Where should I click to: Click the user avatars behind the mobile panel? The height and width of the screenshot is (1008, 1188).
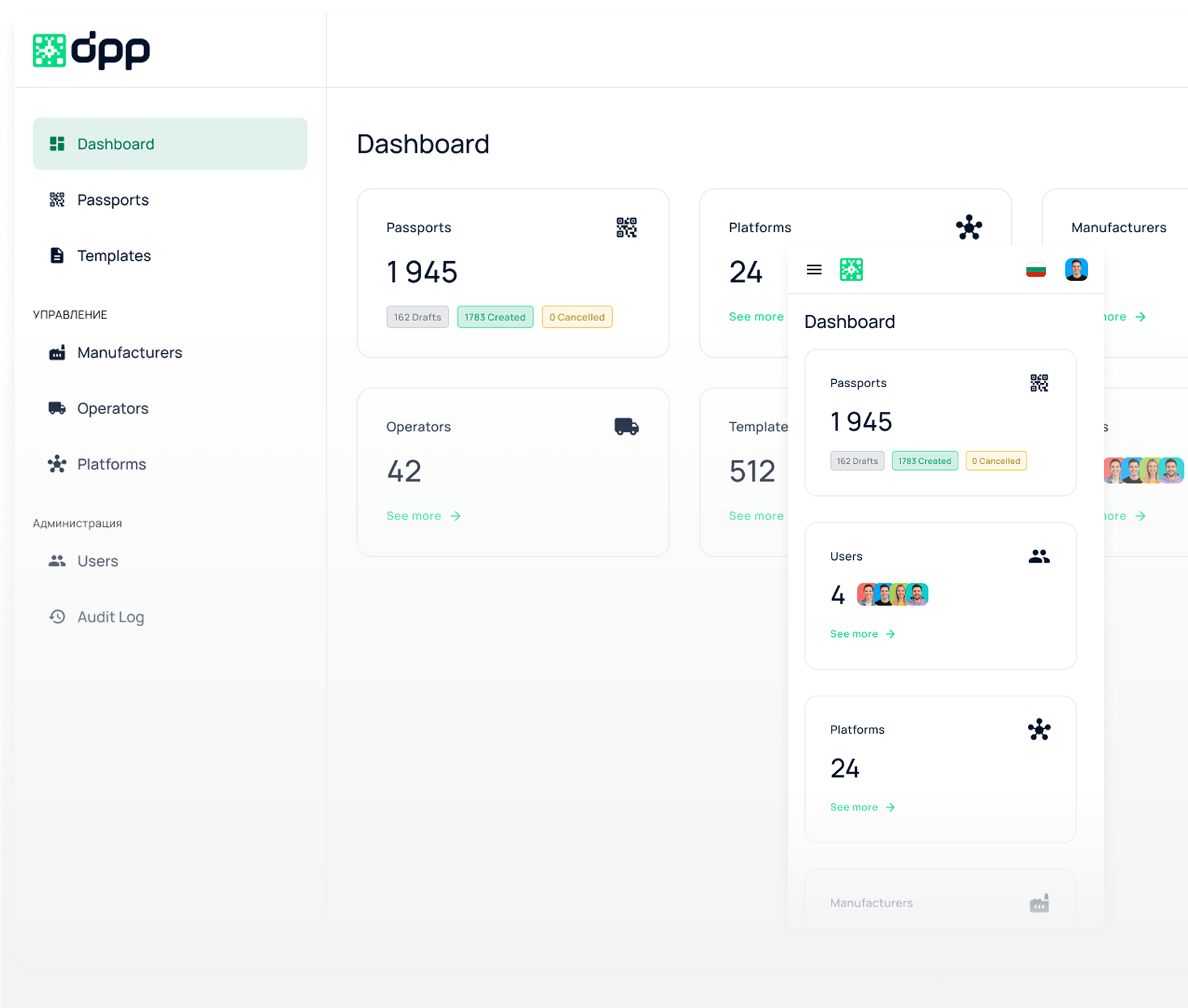pyautogui.click(x=1144, y=471)
